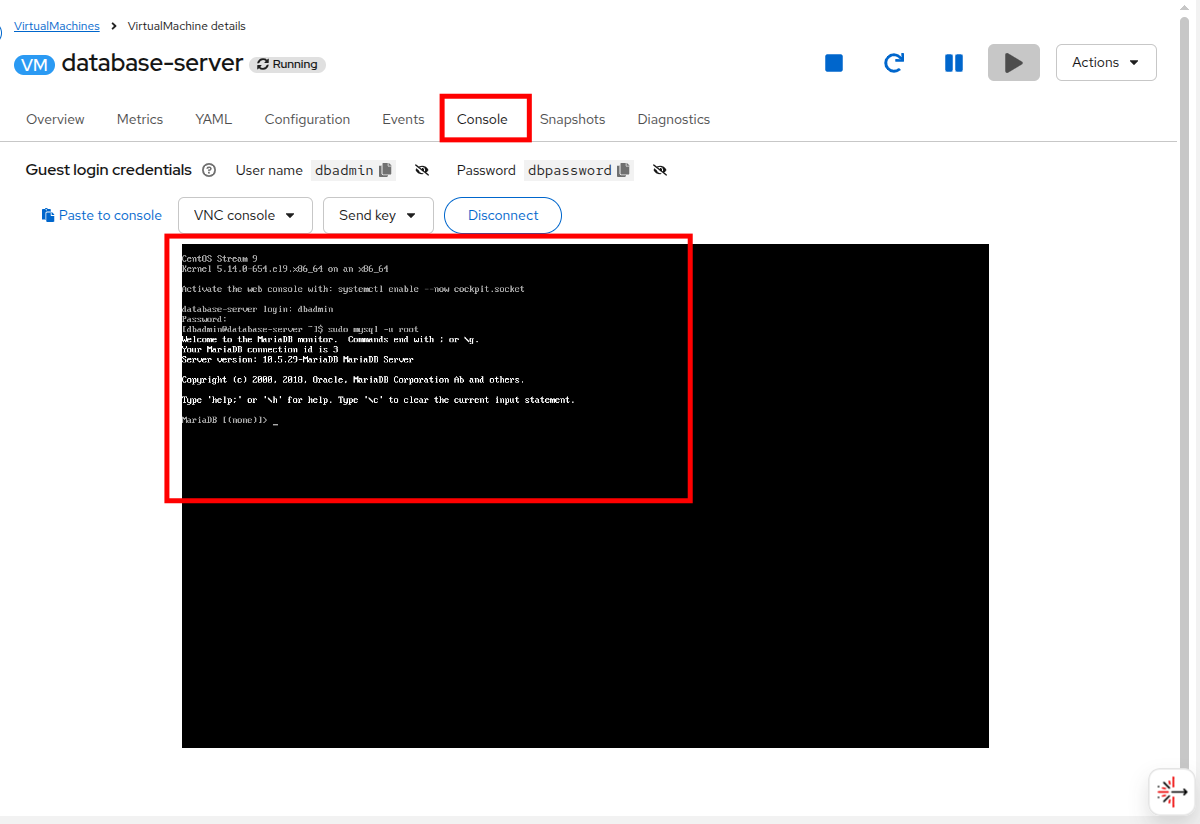Image resolution: width=1200 pixels, height=824 pixels.
Task: Open the Guest login credentials help icon
Action: coord(209,170)
